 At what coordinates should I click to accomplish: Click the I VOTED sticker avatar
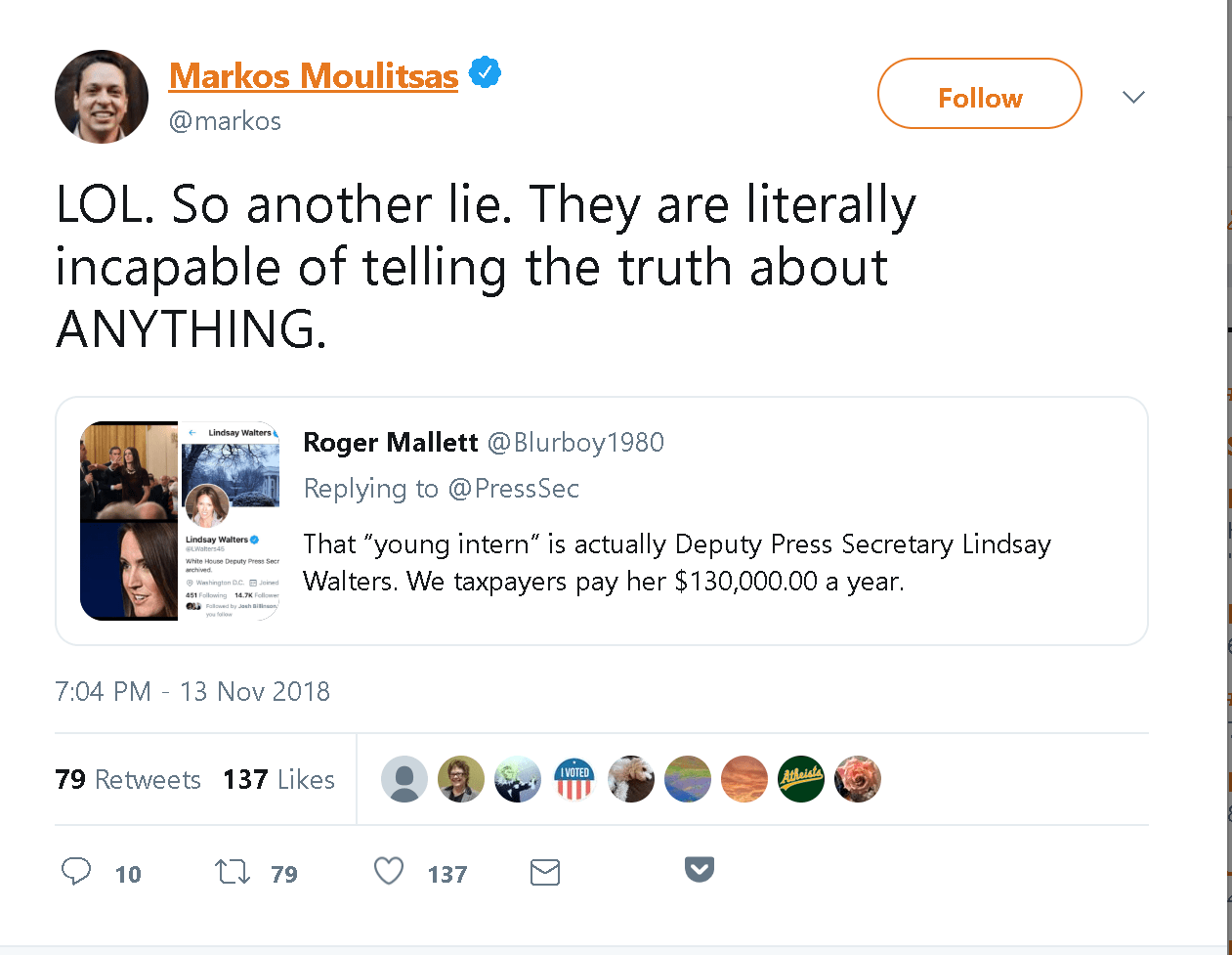pos(574,779)
